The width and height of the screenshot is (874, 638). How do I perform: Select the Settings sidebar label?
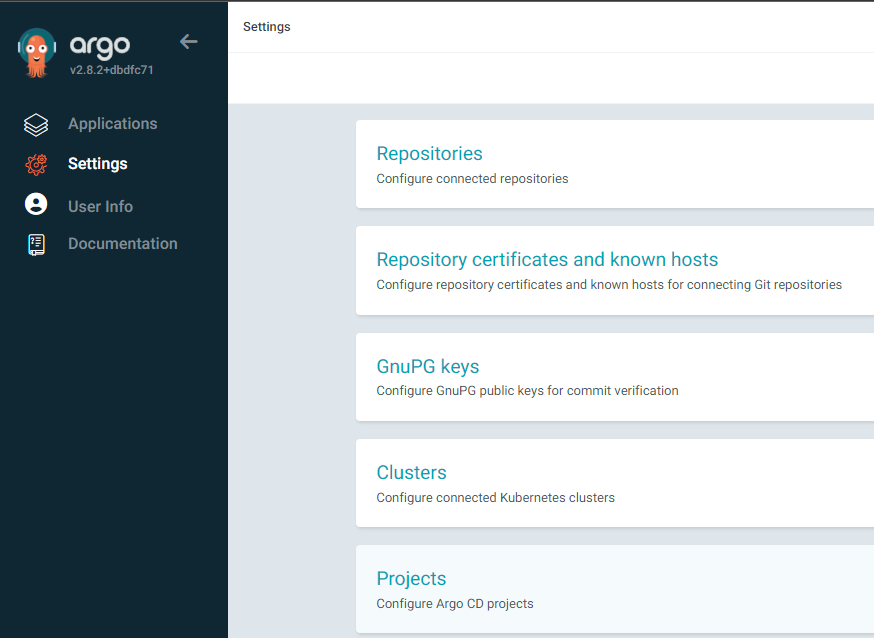tap(97, 164)
